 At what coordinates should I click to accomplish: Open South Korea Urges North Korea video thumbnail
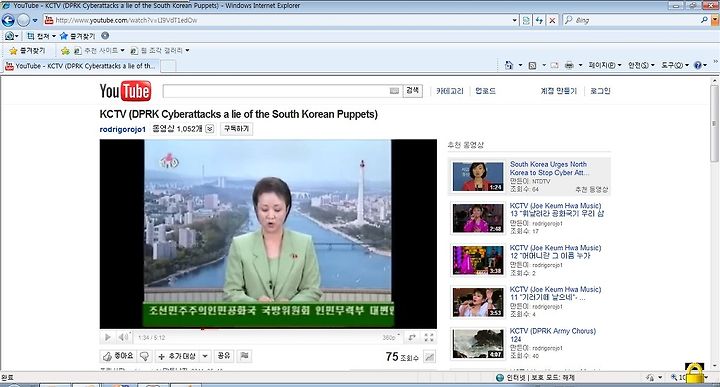(478, 176)
